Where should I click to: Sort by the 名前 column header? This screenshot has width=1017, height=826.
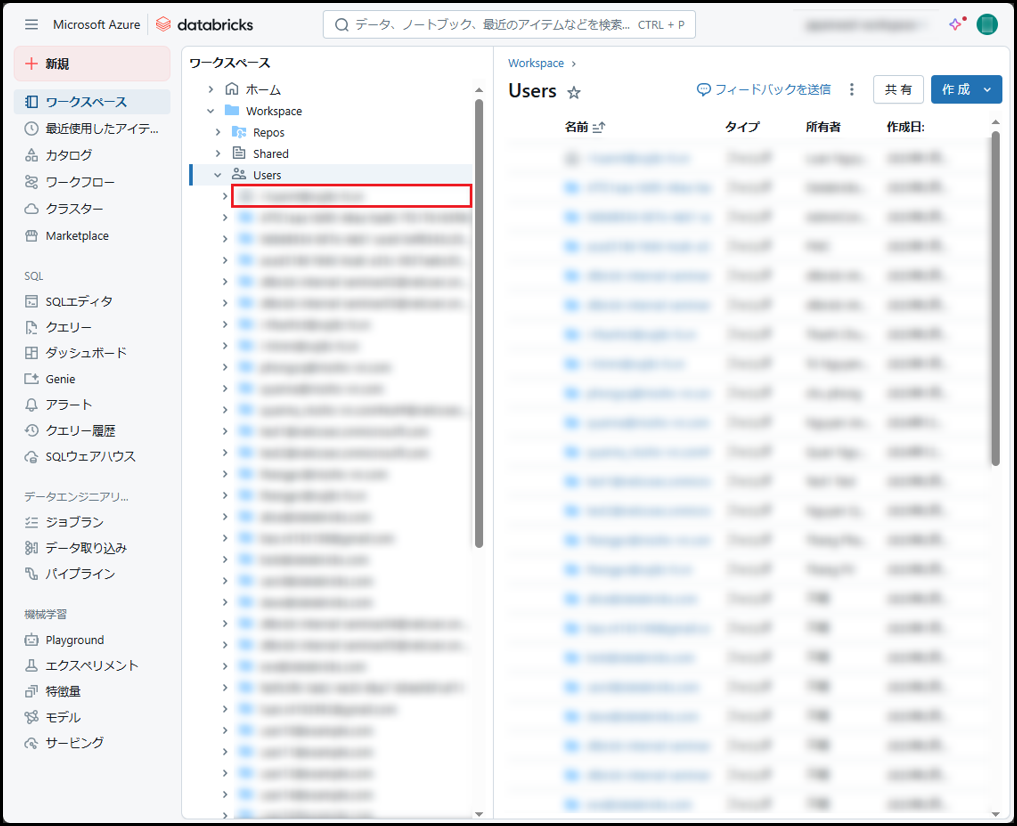click(584, 127)
